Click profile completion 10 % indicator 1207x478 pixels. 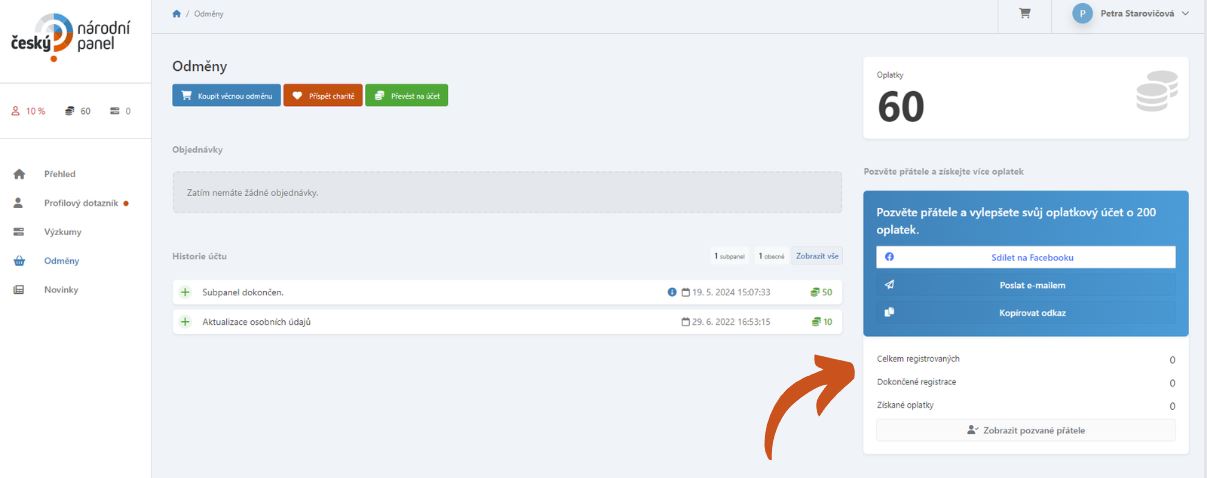pos(28,111)
